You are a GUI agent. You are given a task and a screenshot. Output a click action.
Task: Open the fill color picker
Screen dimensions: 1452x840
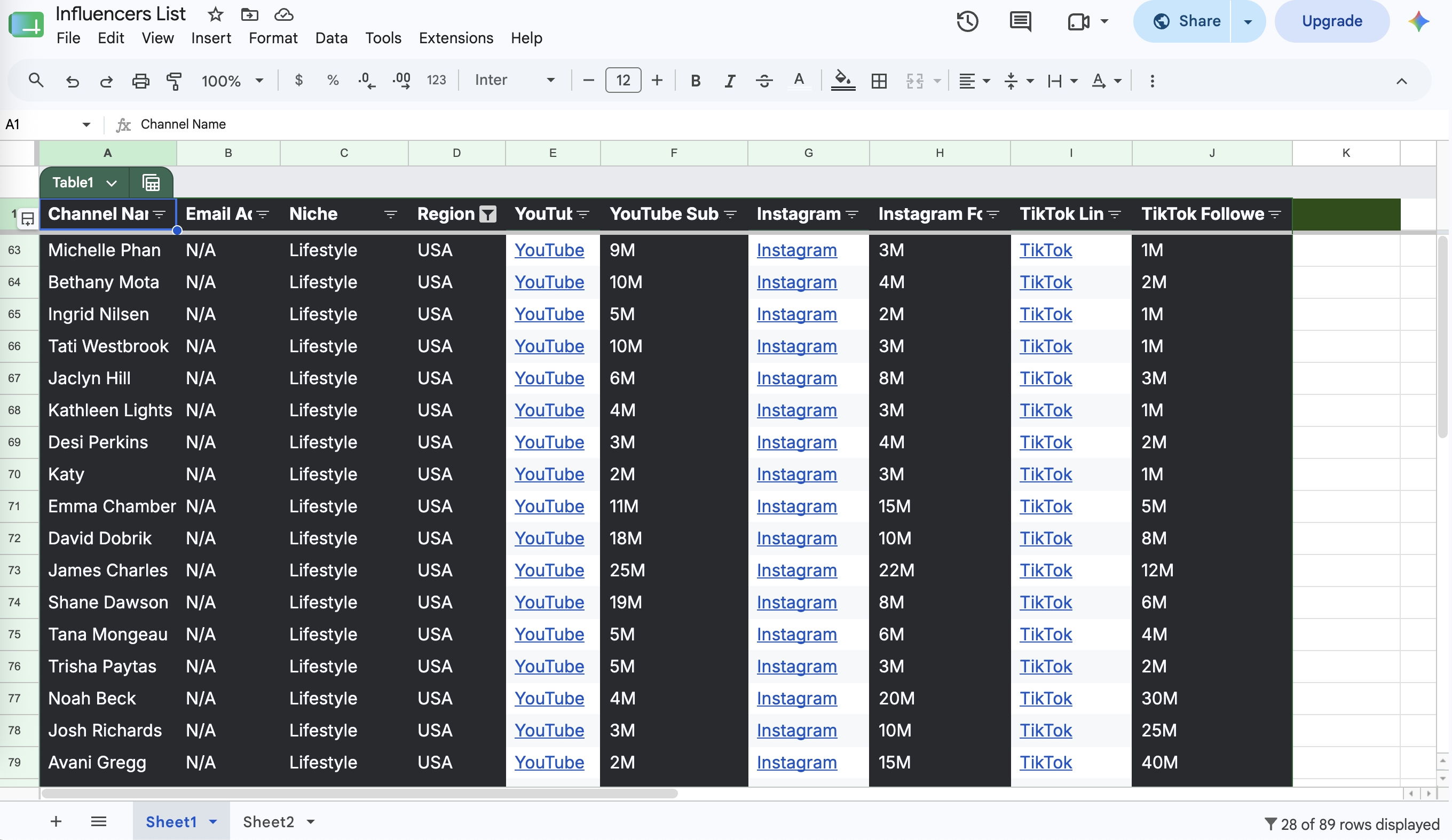click(843, 81)
